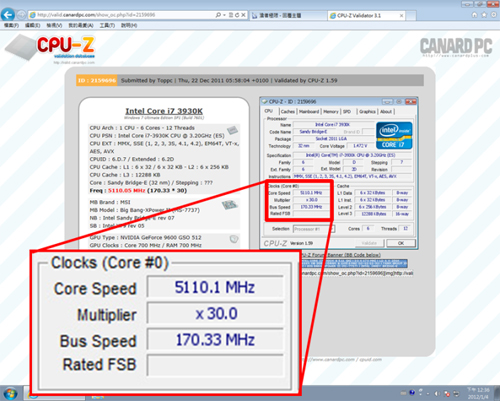Screen dimensions: 500x401
Task: Click the browser forward arrow button
Action: [21, 15]
